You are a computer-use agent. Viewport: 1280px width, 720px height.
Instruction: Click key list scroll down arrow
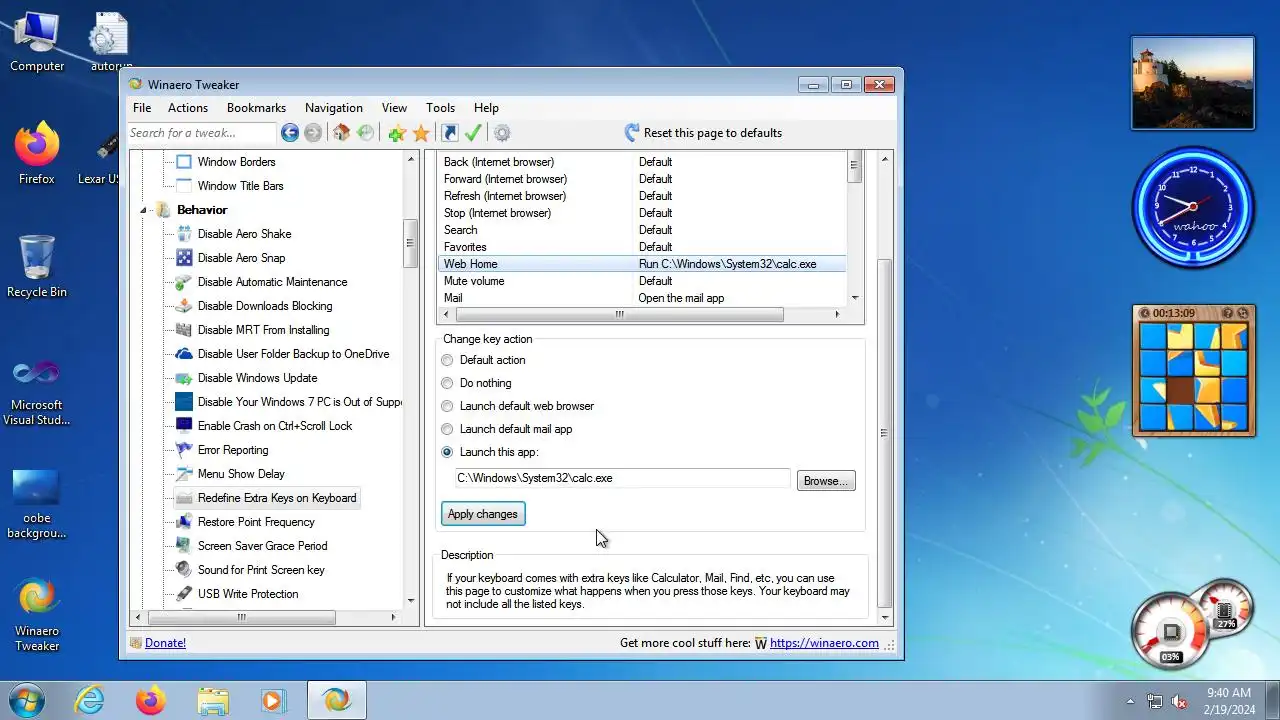point(855,298)
